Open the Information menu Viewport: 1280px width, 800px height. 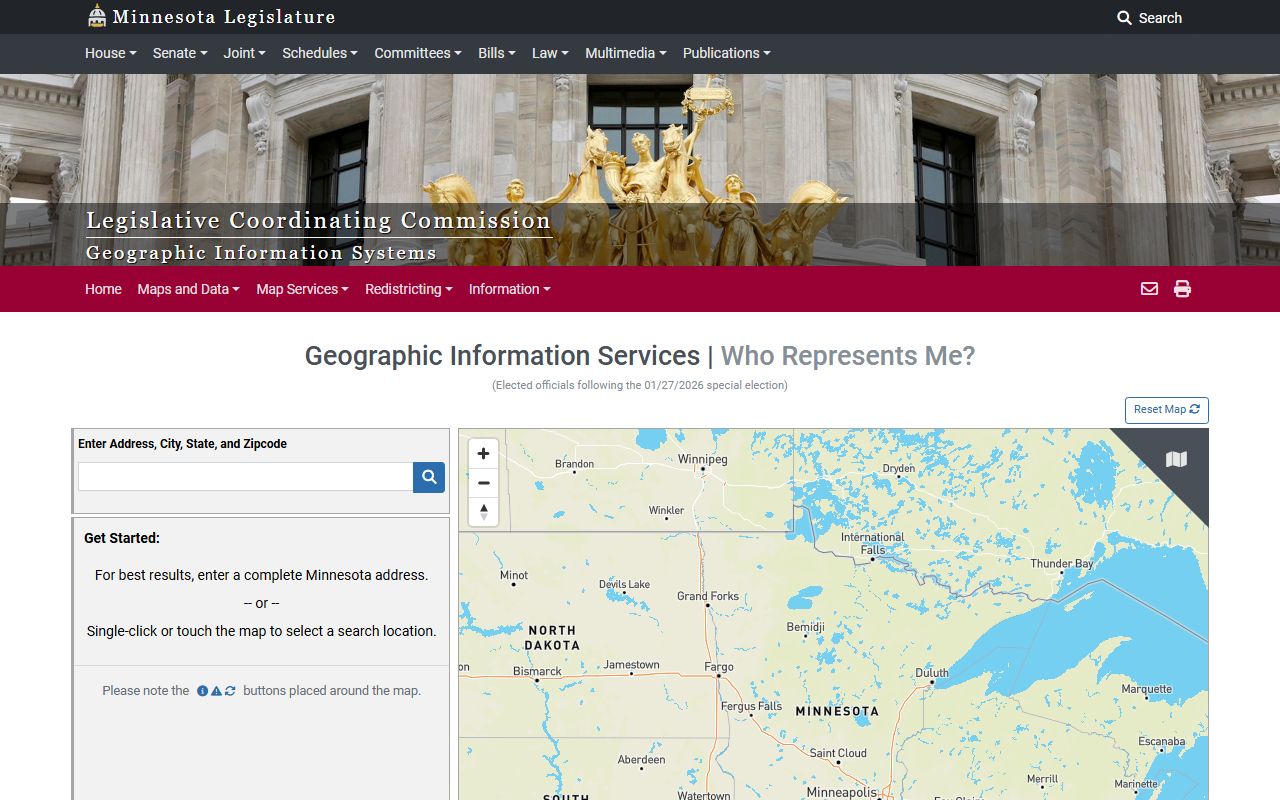tap(510, 289)
